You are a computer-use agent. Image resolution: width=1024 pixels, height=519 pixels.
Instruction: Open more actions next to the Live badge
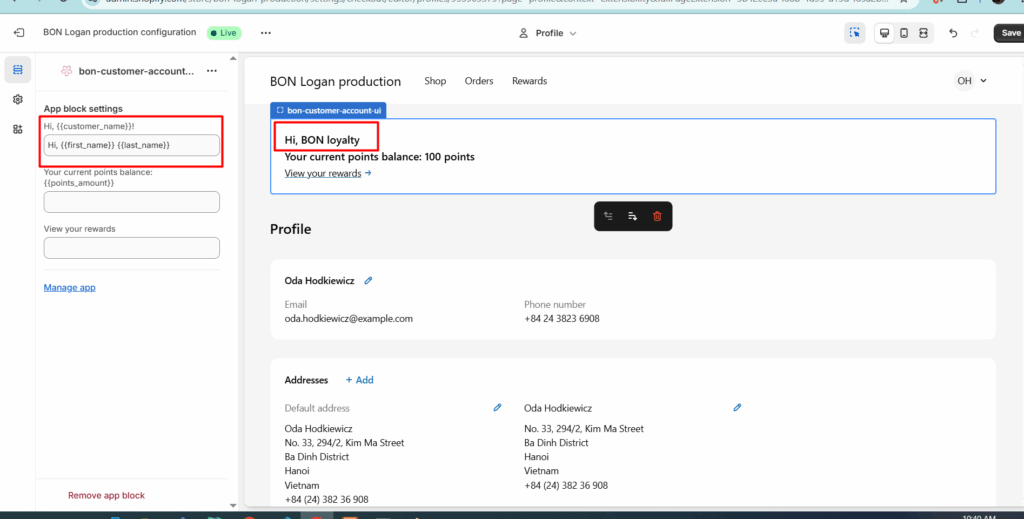tap(265, 33)
